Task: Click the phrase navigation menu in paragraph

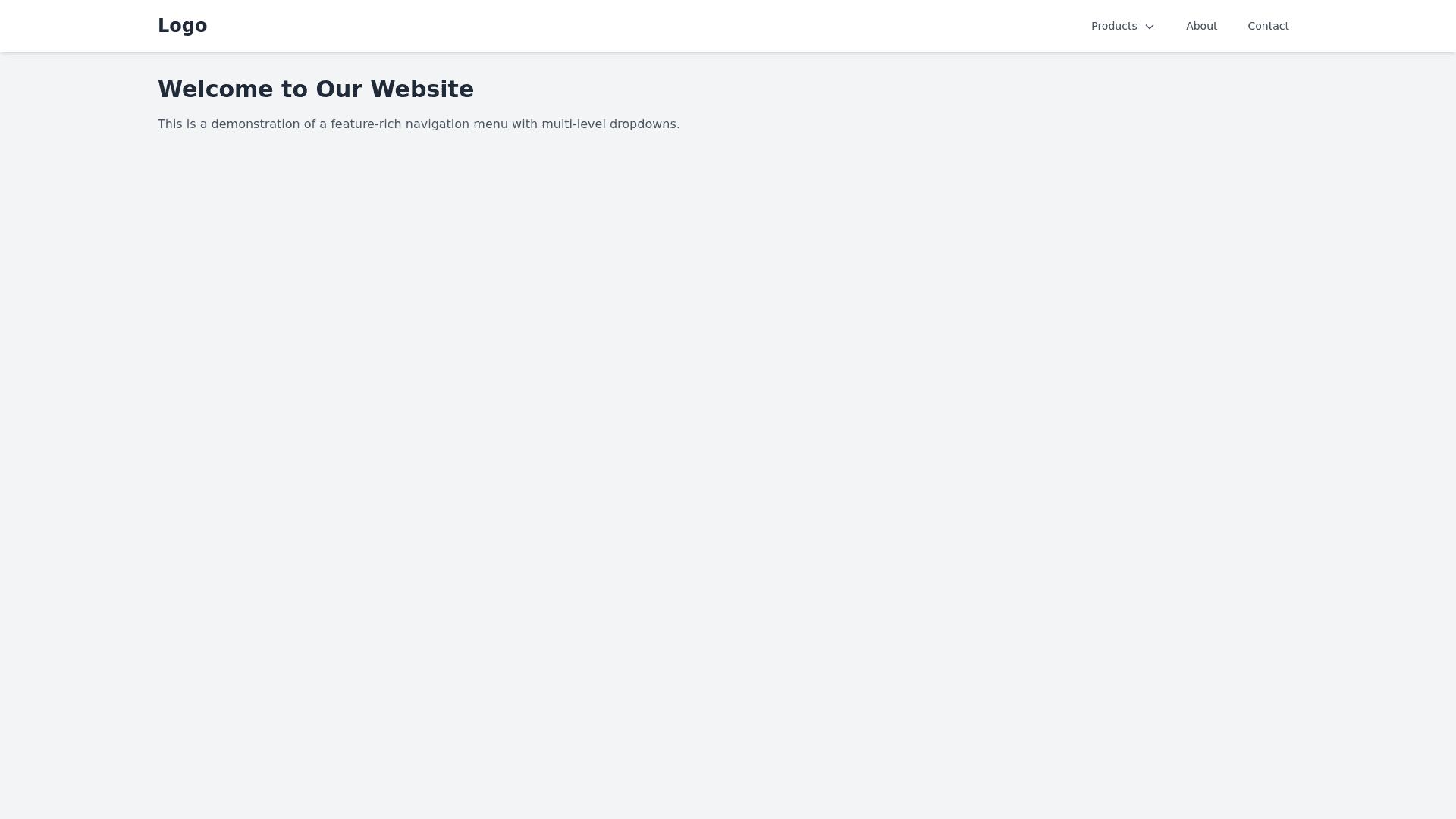Action: tap(457, 124)
